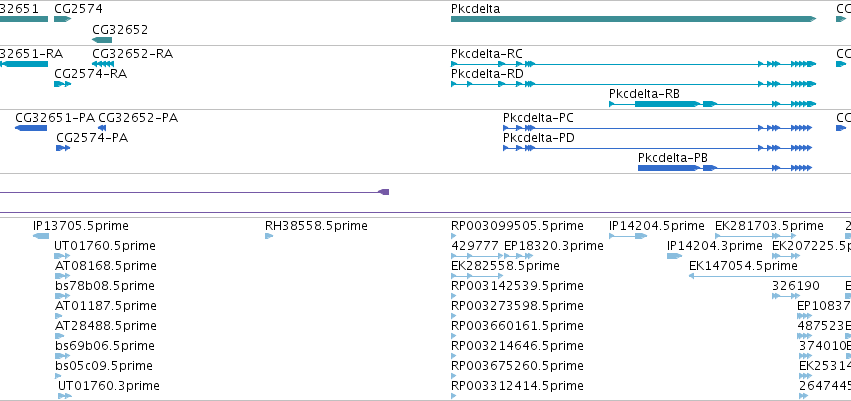Click the Pkcdelta-PD label
851x401 pixels.
539,138
